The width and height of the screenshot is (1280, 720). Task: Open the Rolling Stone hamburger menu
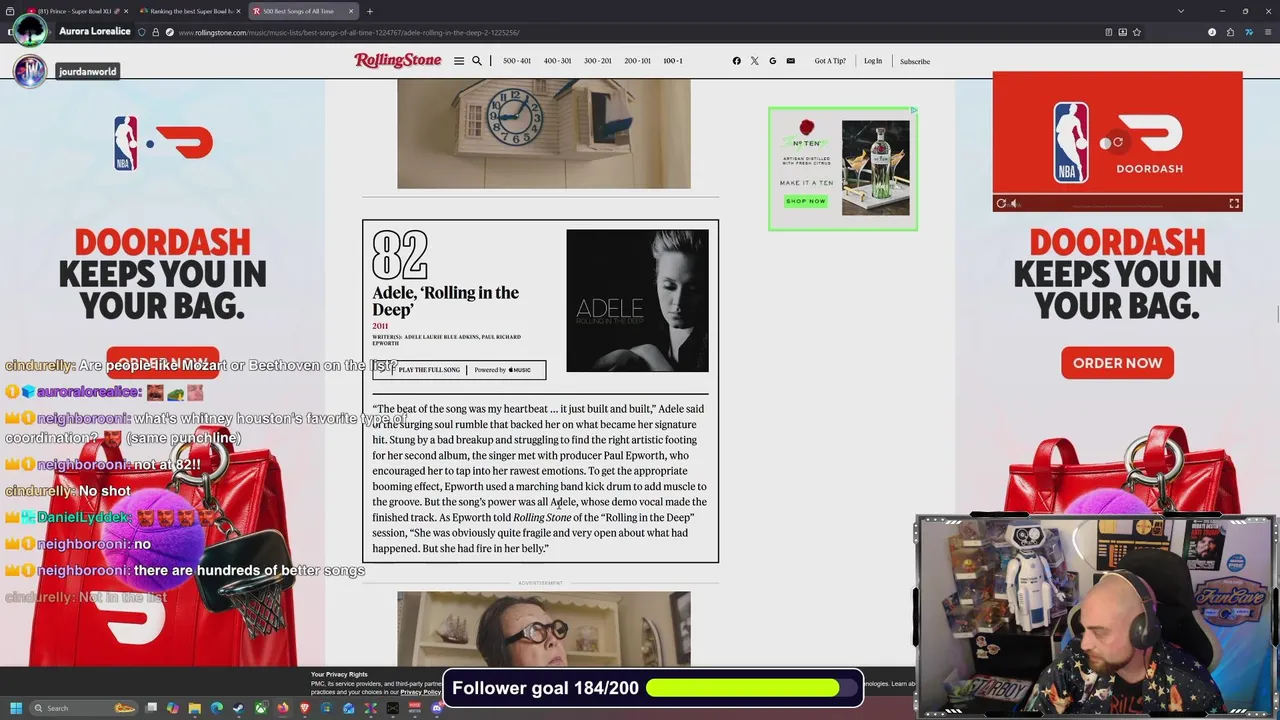pos(459,61)
